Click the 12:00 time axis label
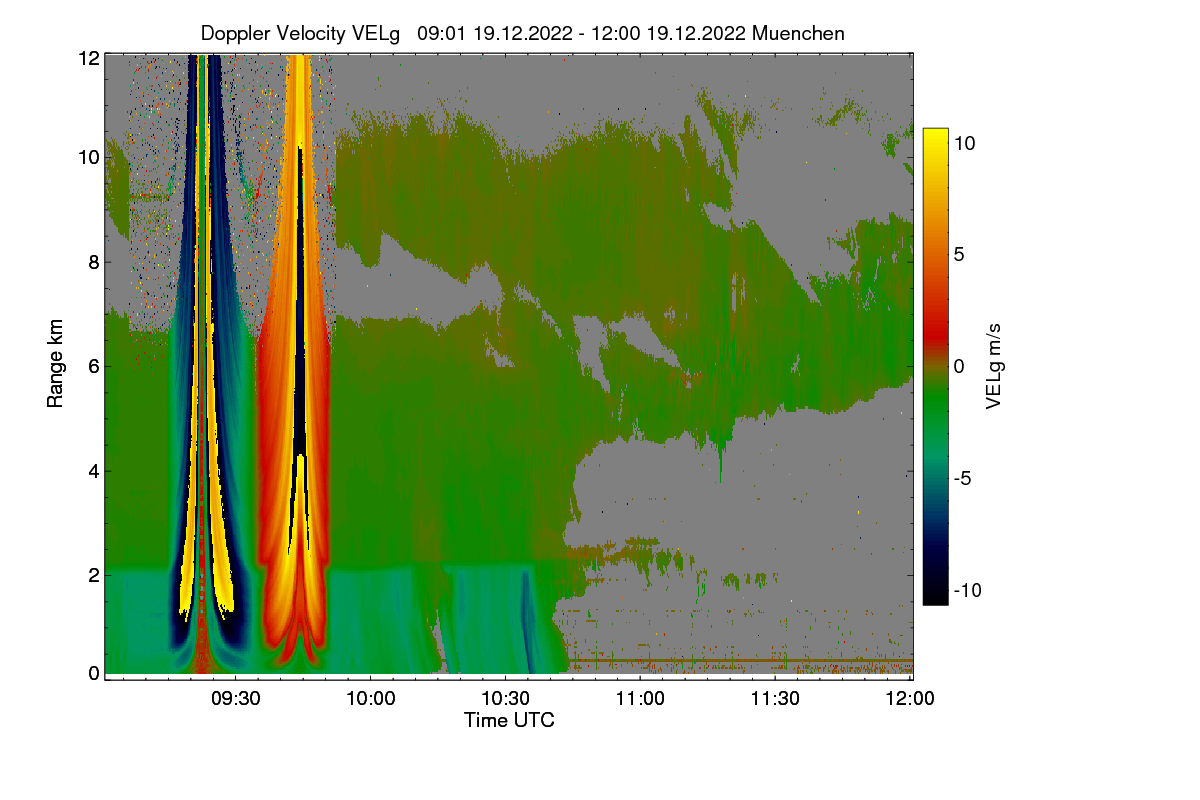The image size is (1200, 800). tap(911, 699)
